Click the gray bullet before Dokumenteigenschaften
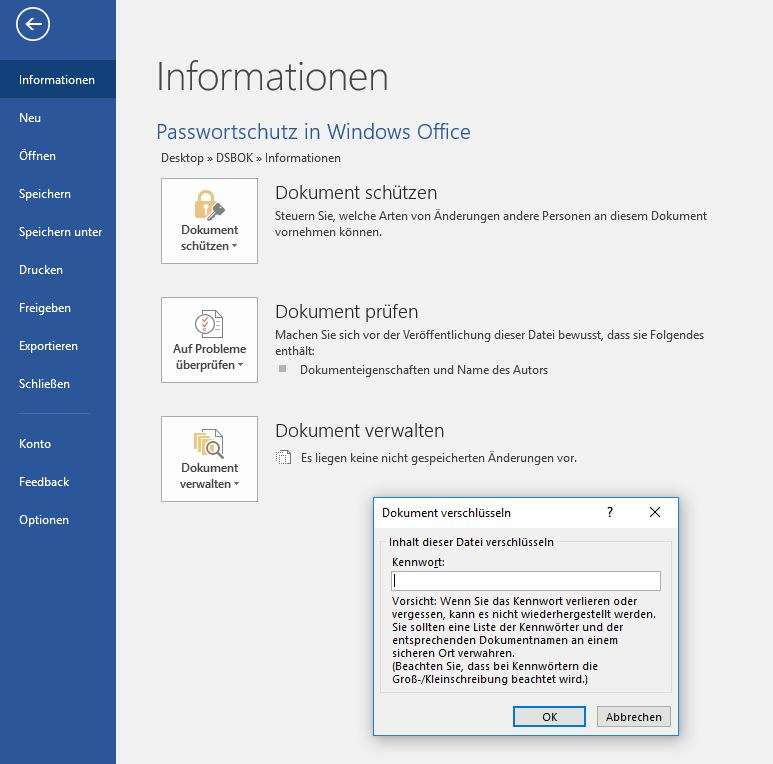The height and width of the screenshot is (764, 773). [x=282, y=369]
